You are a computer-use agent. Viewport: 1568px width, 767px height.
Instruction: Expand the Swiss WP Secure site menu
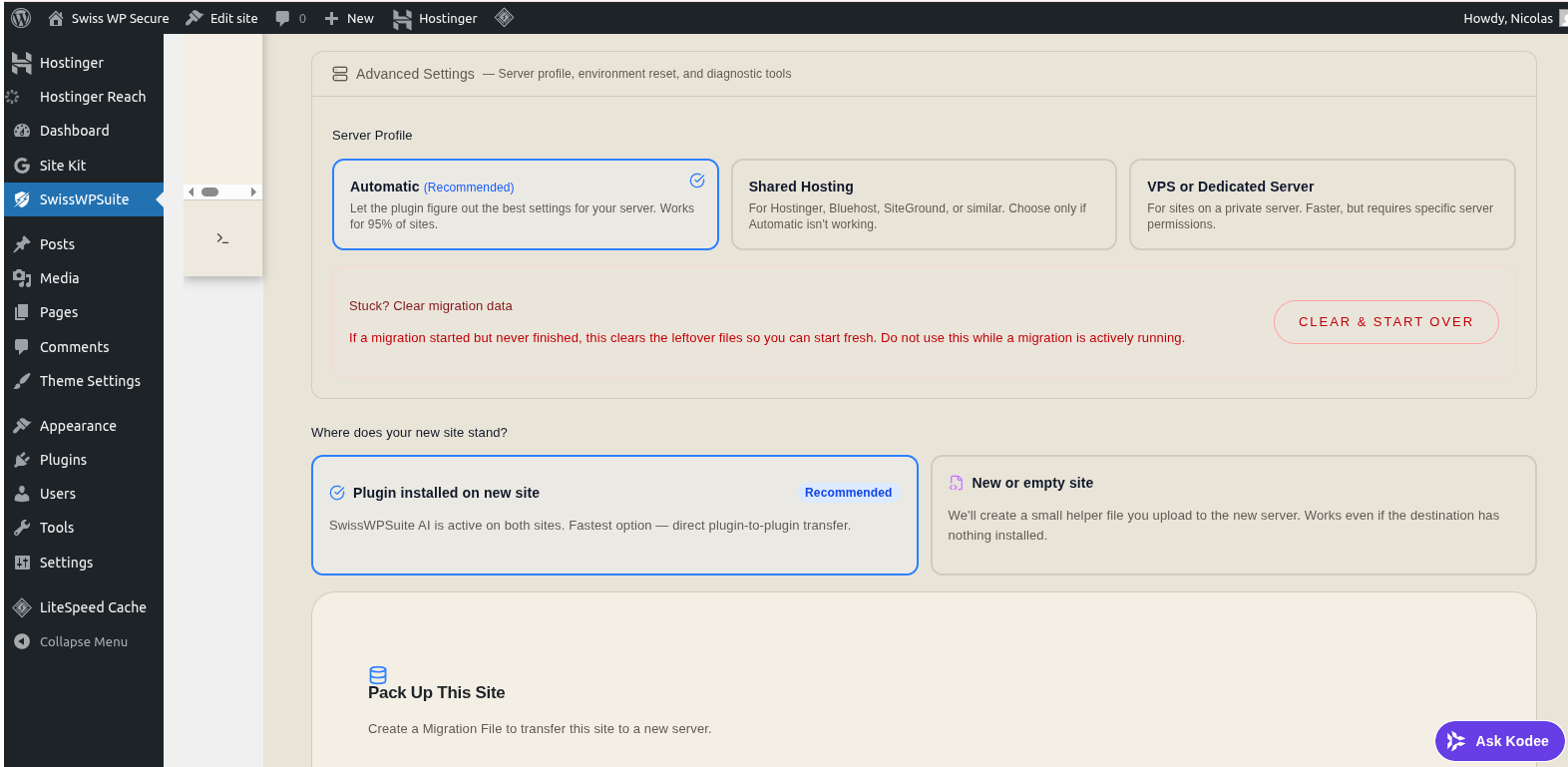[109, 18]
